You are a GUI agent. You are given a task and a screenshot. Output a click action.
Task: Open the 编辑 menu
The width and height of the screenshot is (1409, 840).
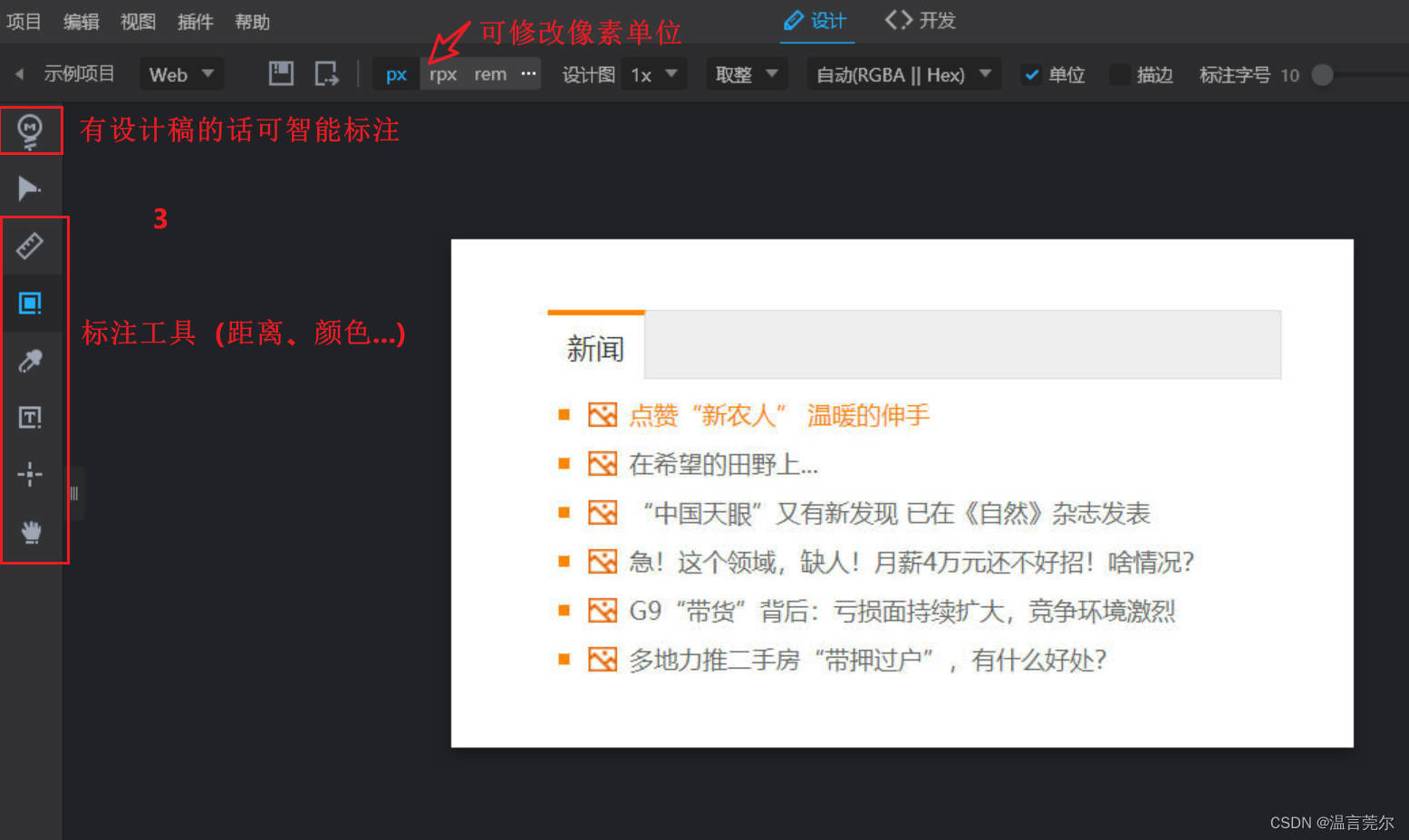[x=81, y=22]
